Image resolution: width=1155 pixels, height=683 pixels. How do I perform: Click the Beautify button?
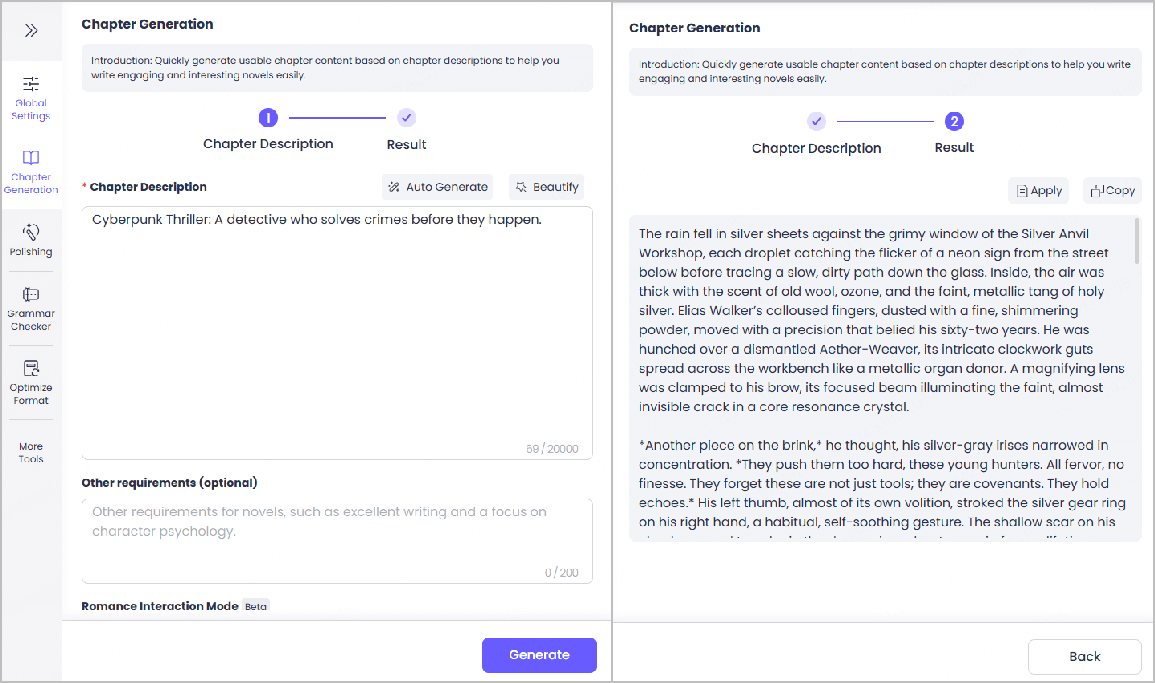tap(546, 187)
